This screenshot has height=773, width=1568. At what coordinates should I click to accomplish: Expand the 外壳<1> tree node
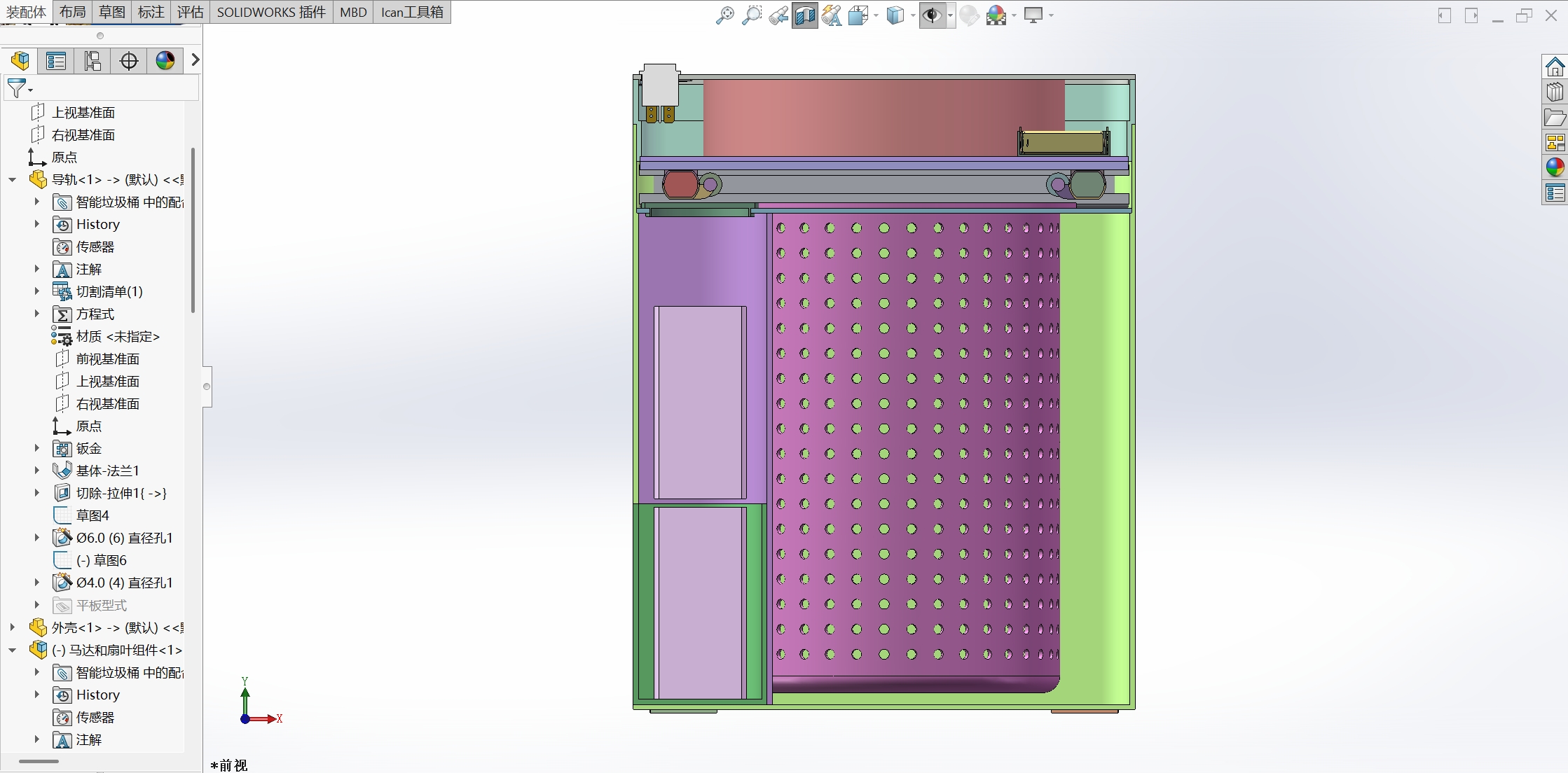tap(13, 627)
